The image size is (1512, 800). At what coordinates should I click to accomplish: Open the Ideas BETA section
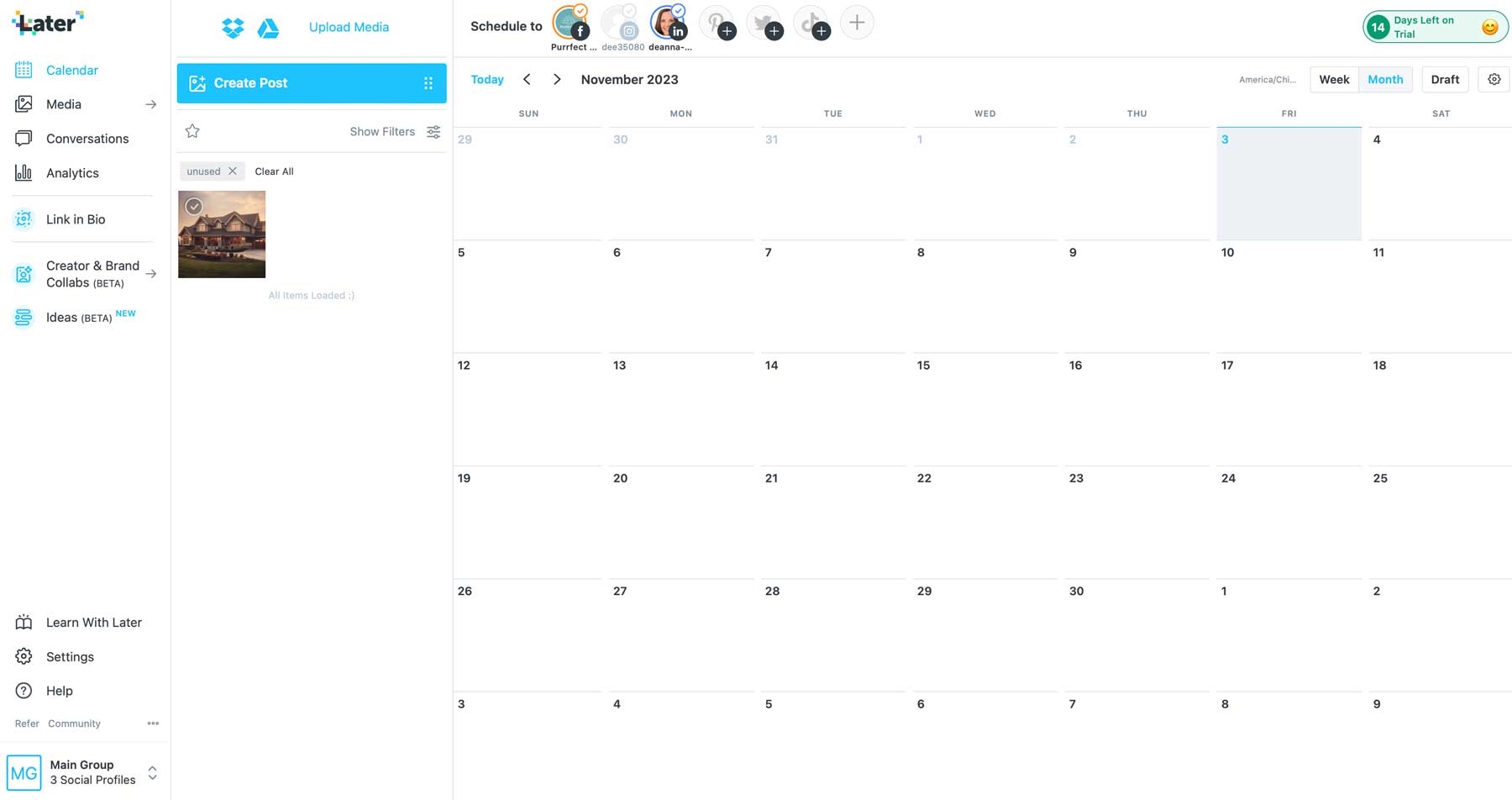(63, 317)
